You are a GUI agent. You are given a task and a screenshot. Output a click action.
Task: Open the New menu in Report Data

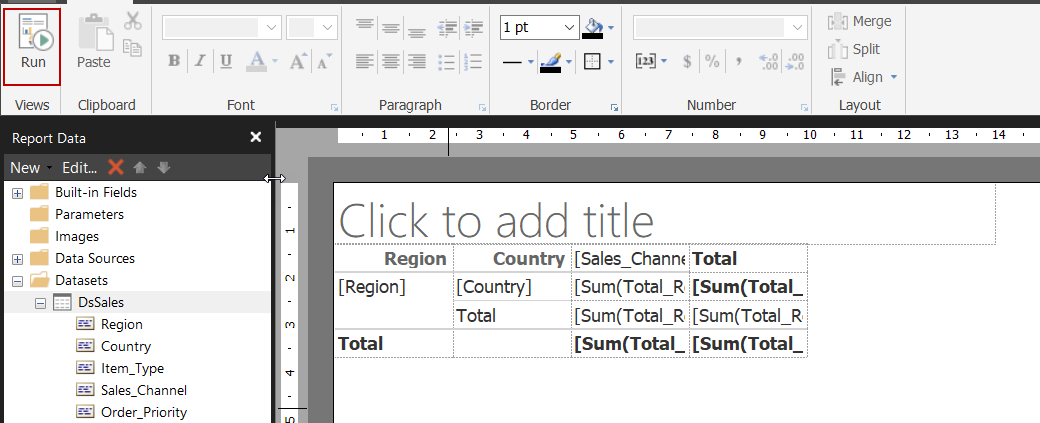(29, 168)
